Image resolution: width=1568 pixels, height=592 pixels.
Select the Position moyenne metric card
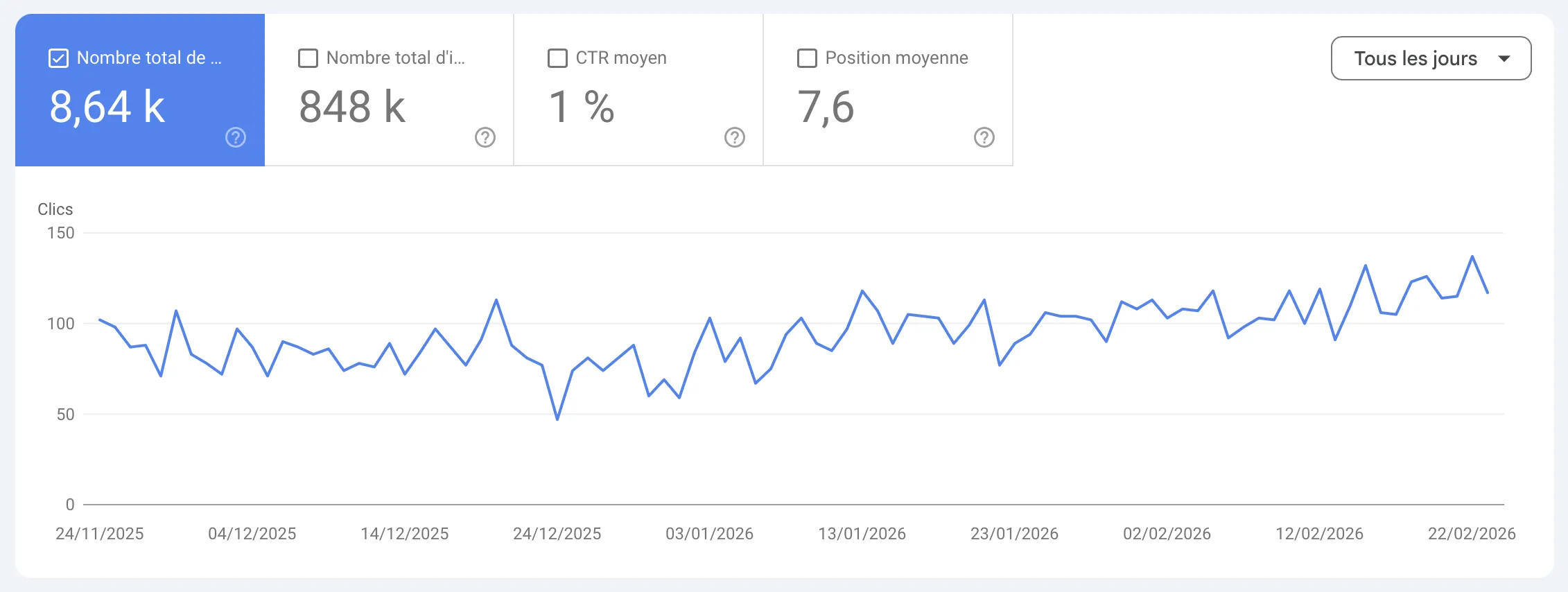(x=887, y=90)
